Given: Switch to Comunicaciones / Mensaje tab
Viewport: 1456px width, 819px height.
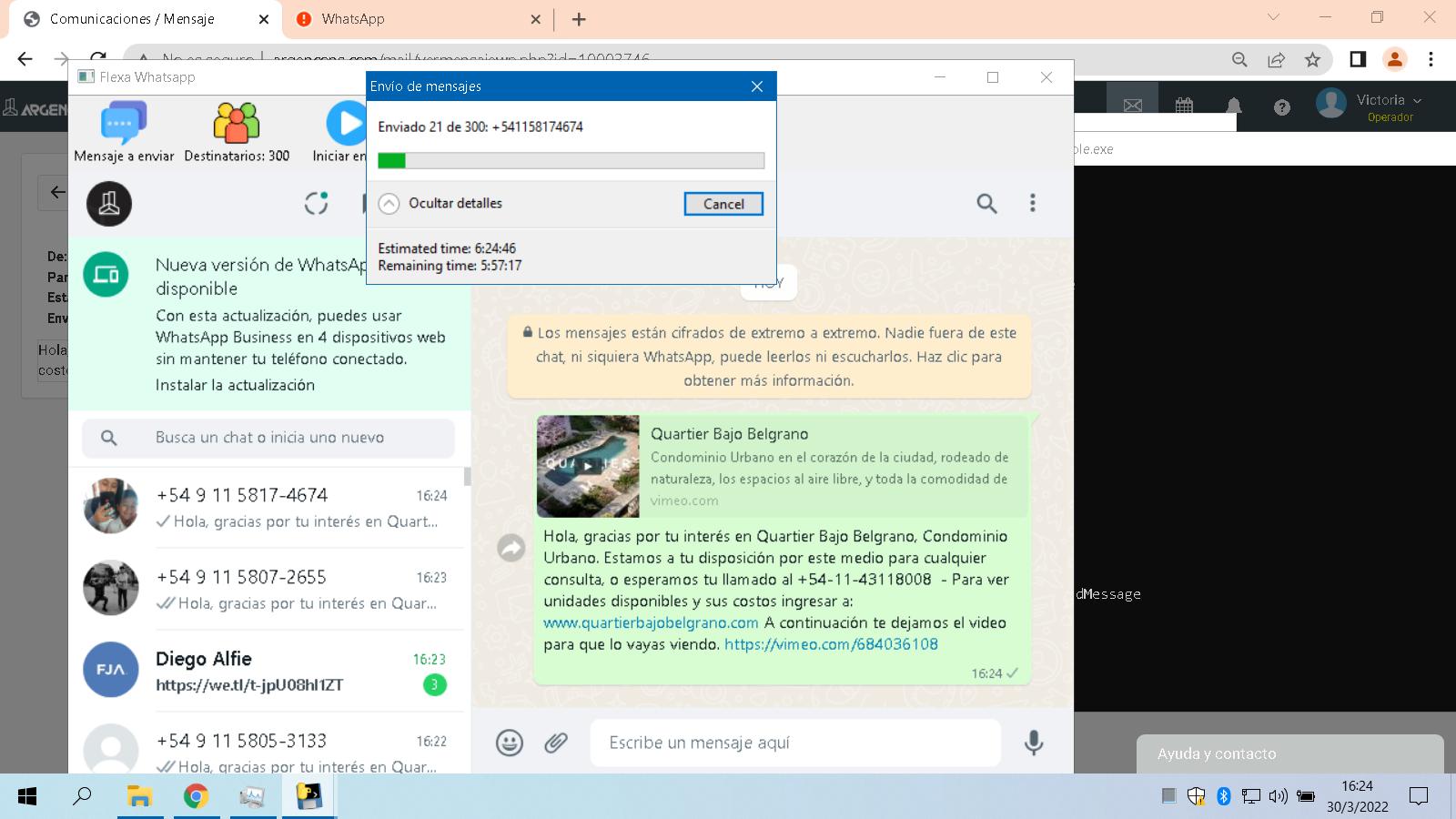Looking at the screenshot, I should pos(146,19).
